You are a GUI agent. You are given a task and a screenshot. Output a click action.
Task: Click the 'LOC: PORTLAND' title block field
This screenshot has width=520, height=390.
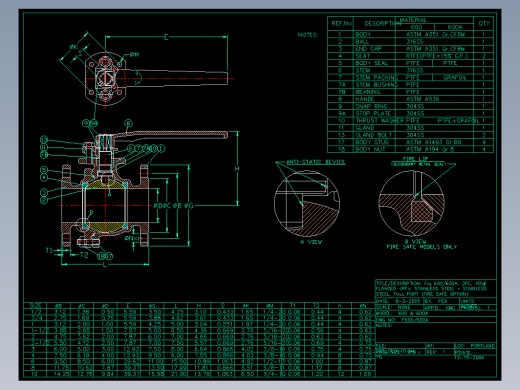[x=475, y=346]
